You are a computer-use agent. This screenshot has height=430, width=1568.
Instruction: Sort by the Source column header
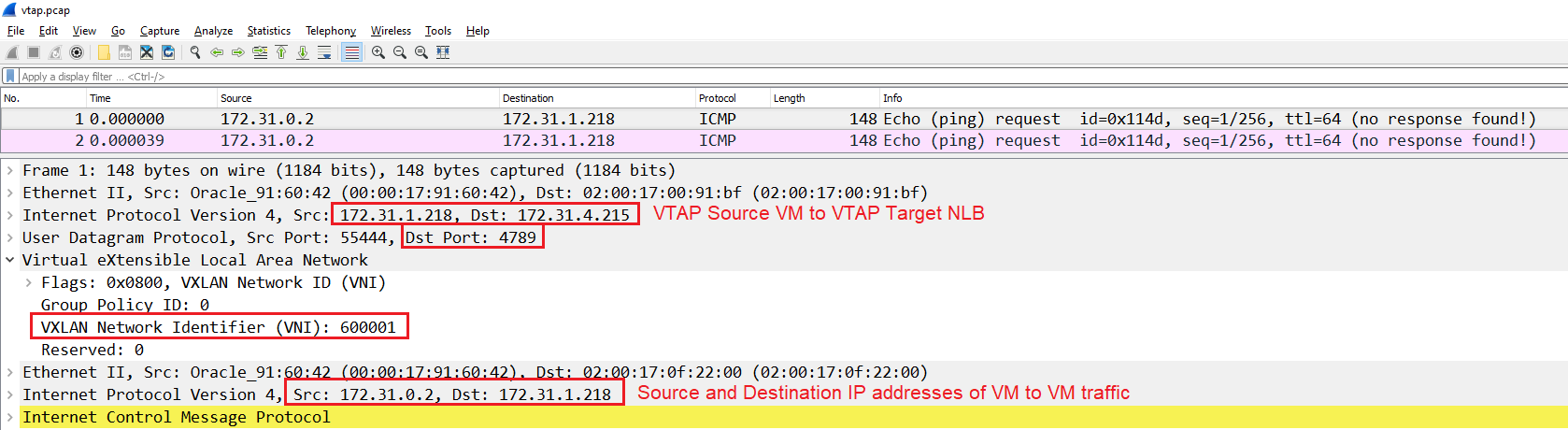pos(358,98)
